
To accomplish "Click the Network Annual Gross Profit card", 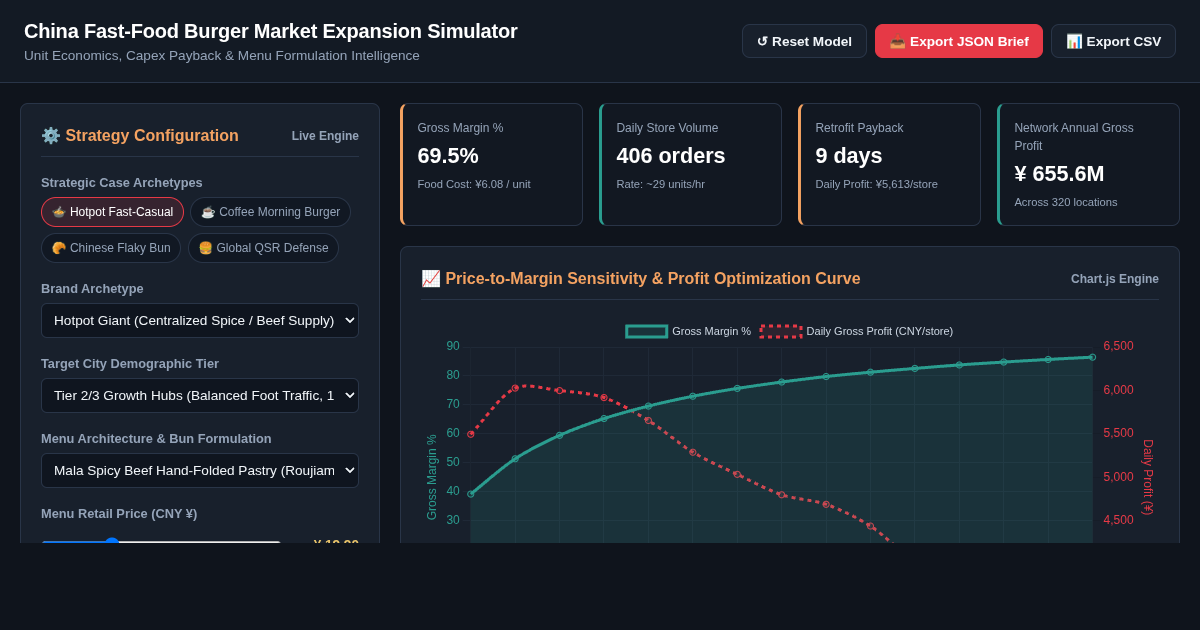I will (1088, 164).
